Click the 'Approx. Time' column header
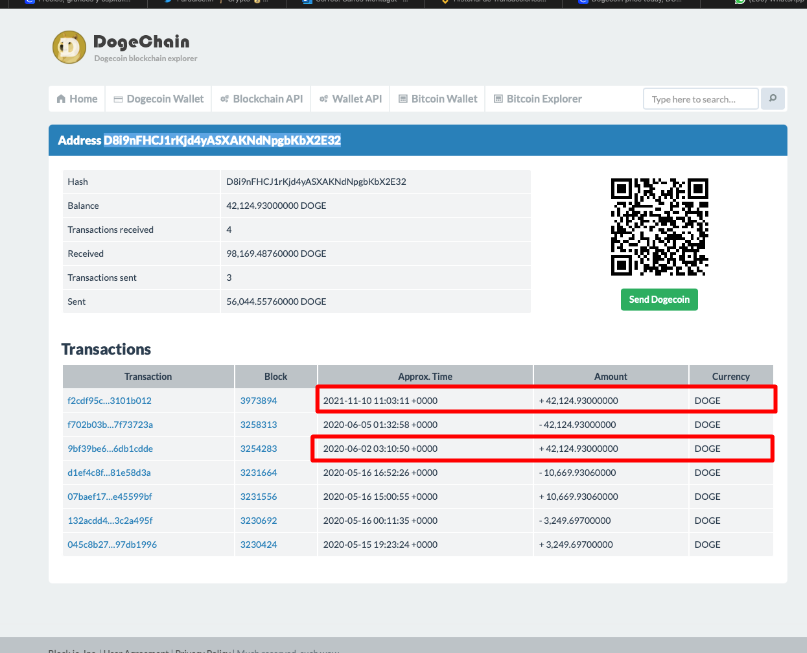This screenshot has height=653, width=807. tap(425, 377)
